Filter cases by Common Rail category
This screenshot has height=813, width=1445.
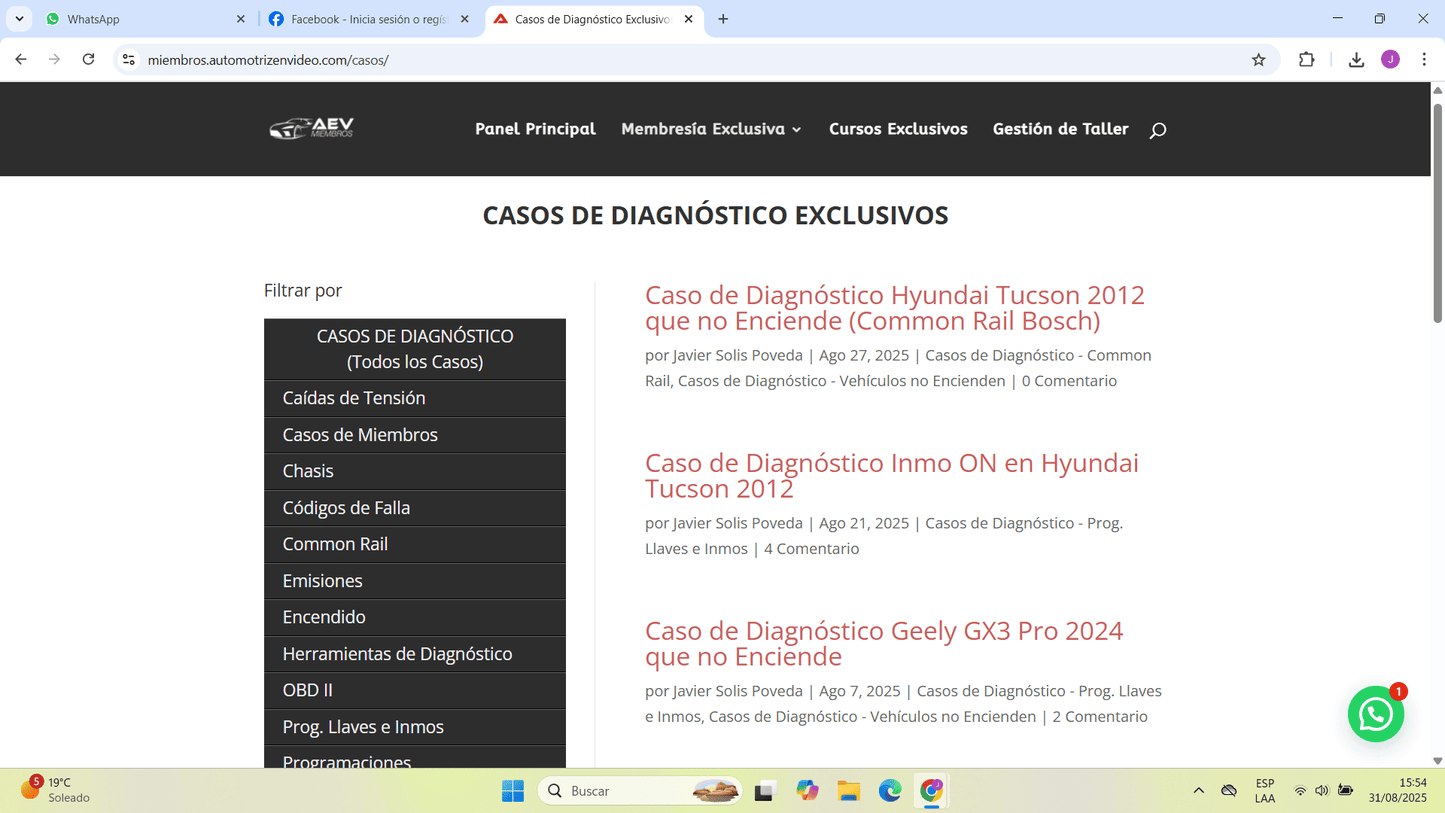point(335,544)
